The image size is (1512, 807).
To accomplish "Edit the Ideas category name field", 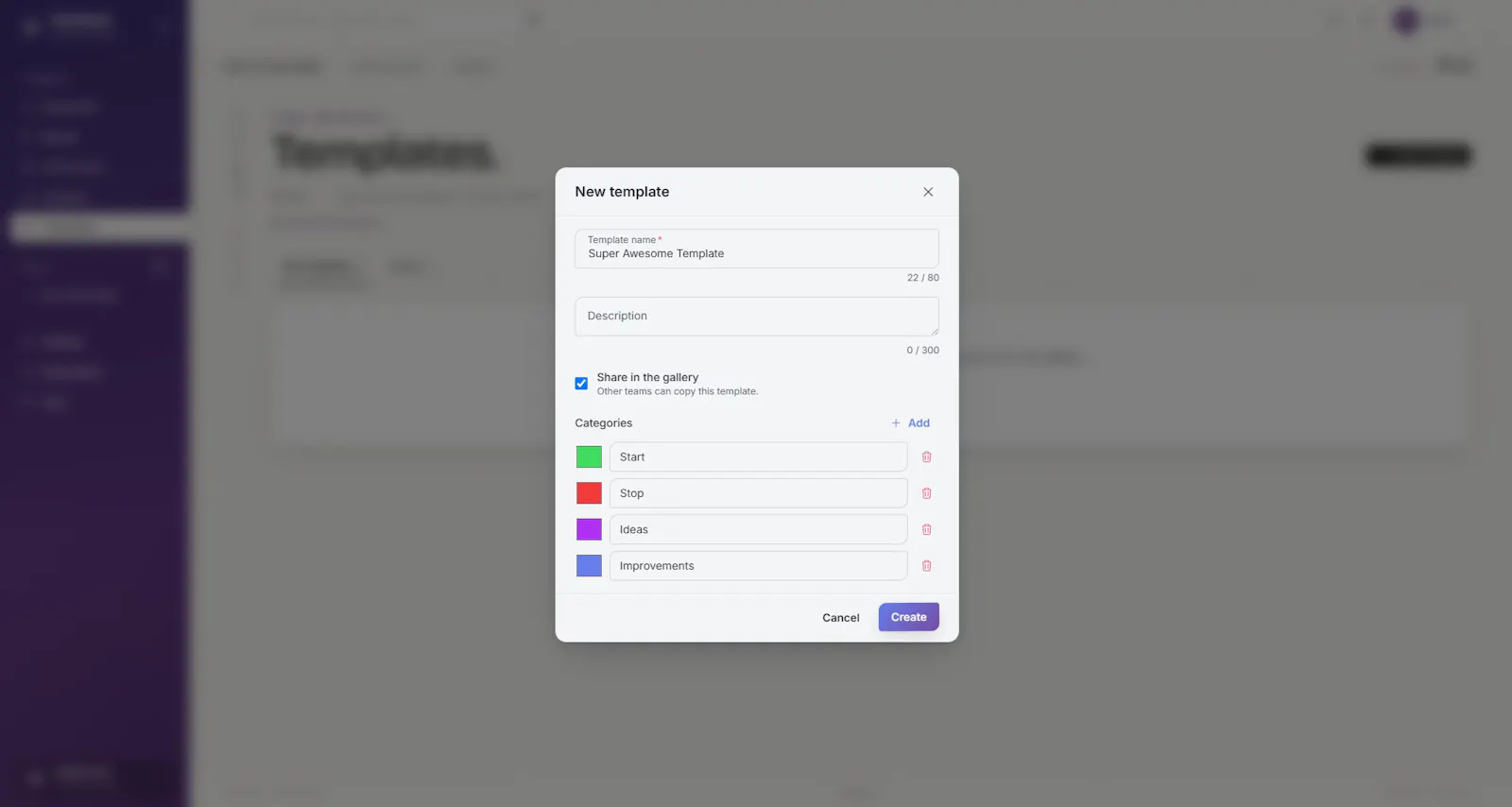I will coord(758,529).
